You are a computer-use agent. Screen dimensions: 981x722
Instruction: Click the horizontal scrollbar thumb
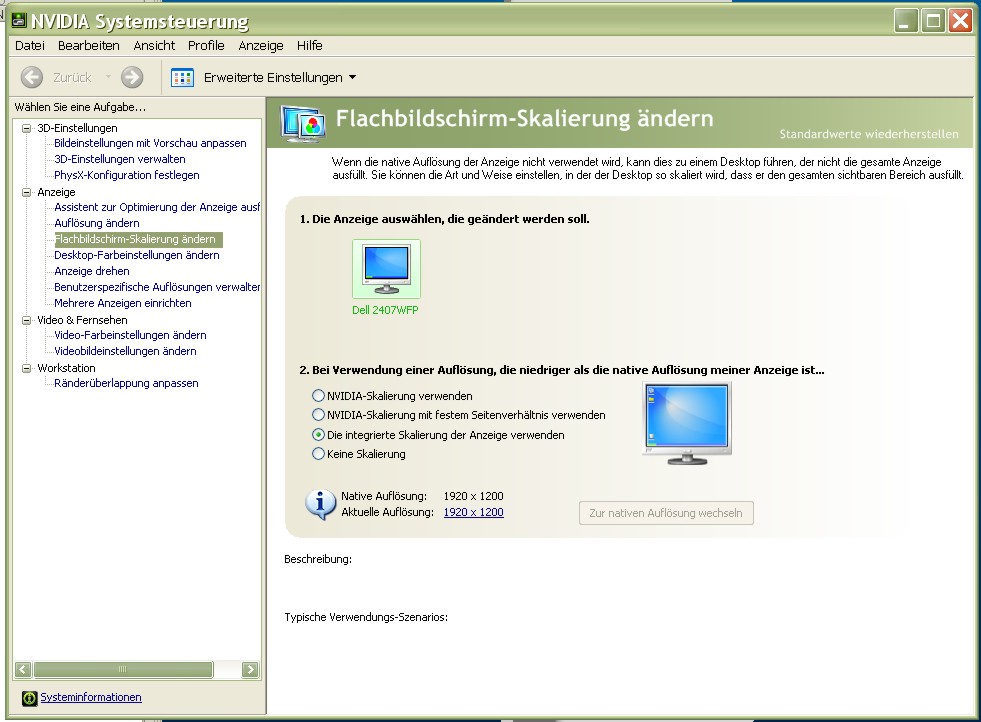(123, 669)
